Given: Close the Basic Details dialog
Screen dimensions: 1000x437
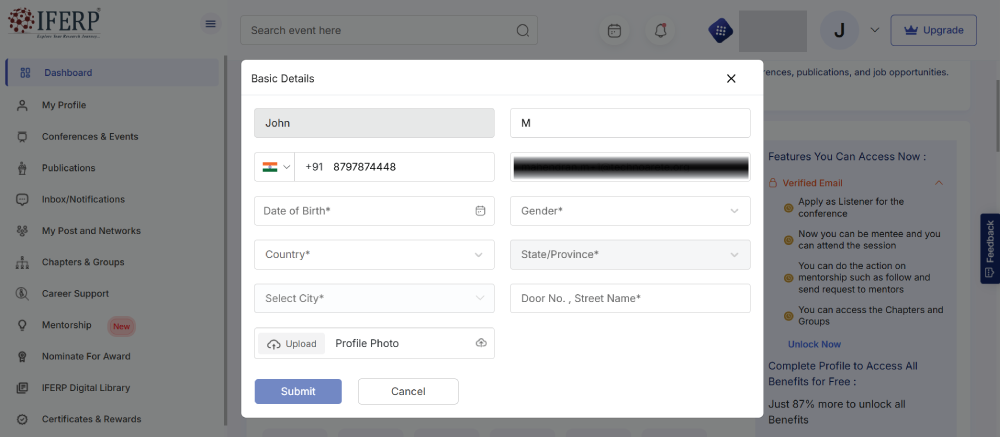Looking at the screenshot, I should pyautogui.click(x=731, y=78).
